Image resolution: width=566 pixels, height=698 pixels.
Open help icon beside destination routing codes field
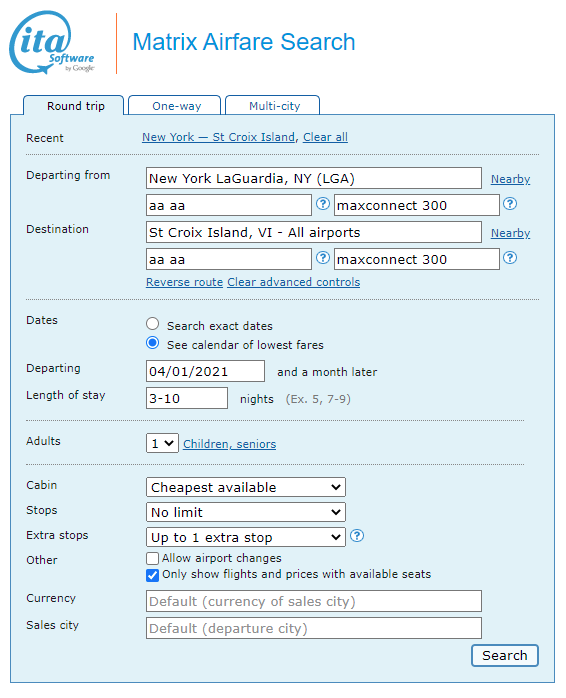click(323, 258)
